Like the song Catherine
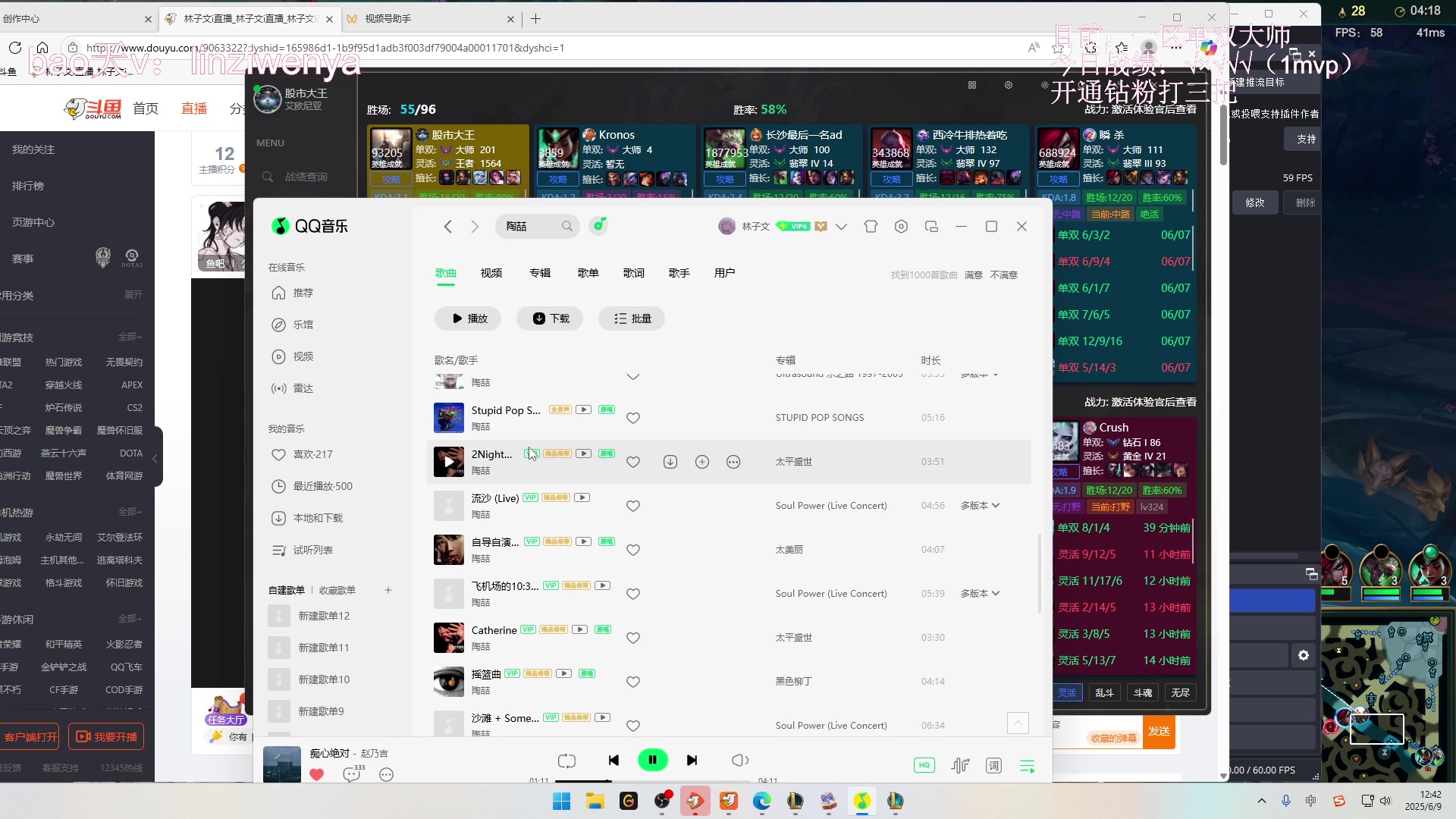Viewport: 1456px width, 819px height. 633,638
